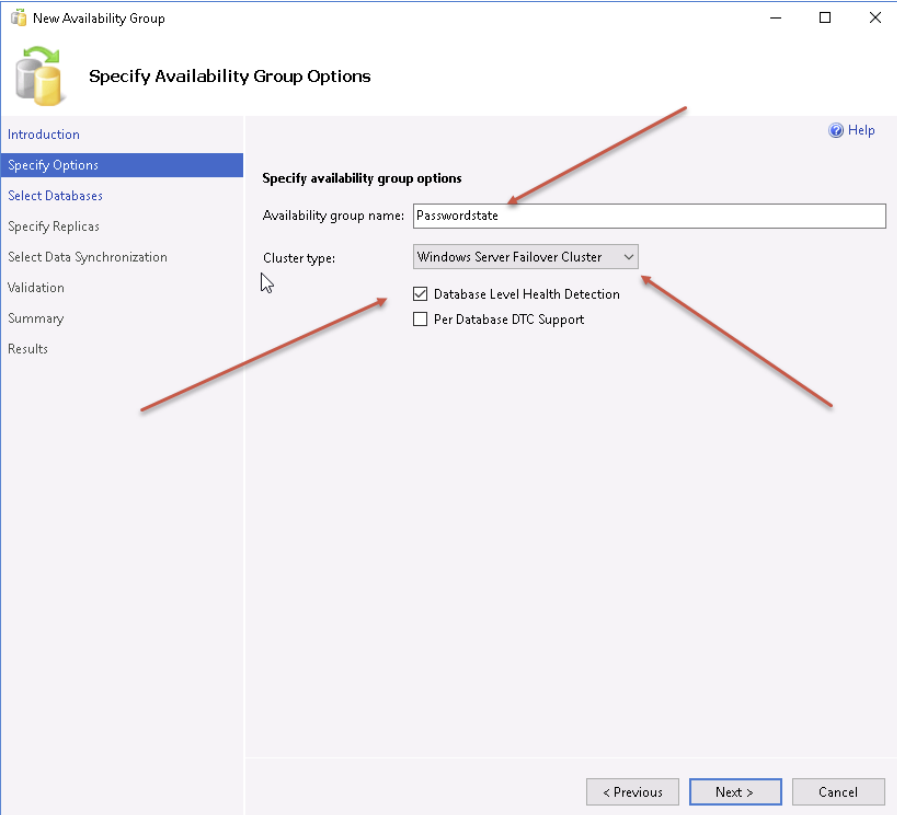This screenshot has height=815, width=897.
Task: Go back with the Previous button
Action: [x=632, y=792]
